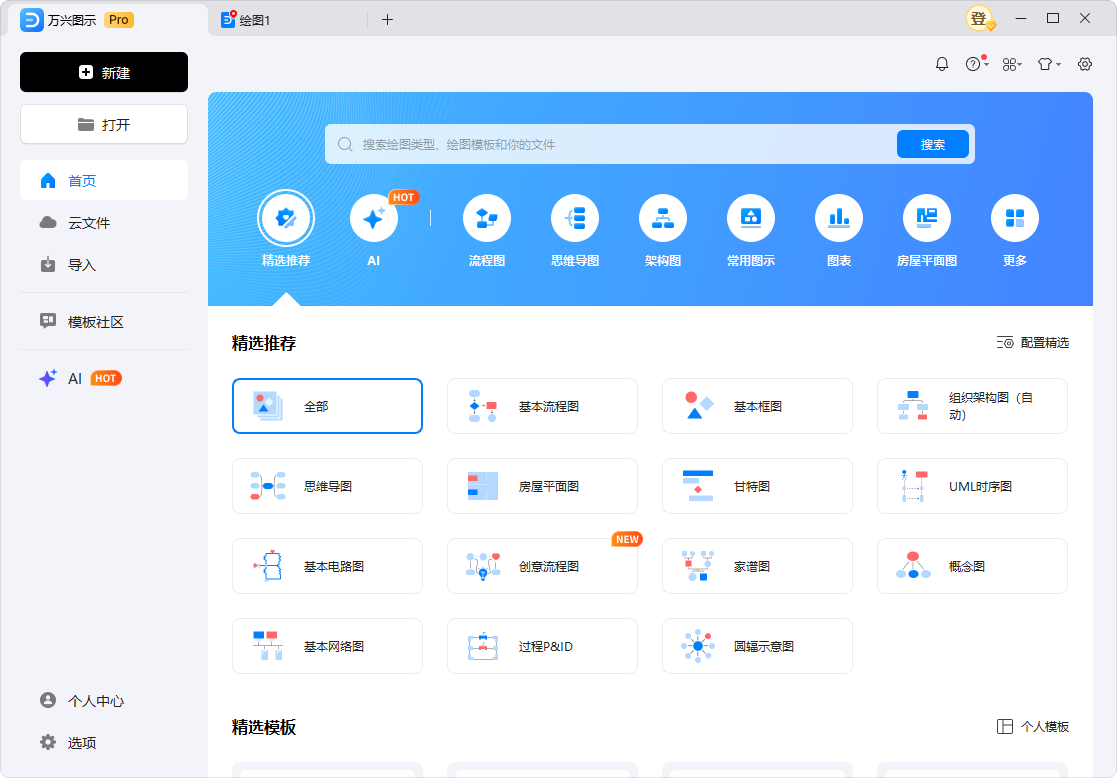1117x778 pixels.
Task: Expand the theme shirt dropdown
Action: click(1048, 63)
